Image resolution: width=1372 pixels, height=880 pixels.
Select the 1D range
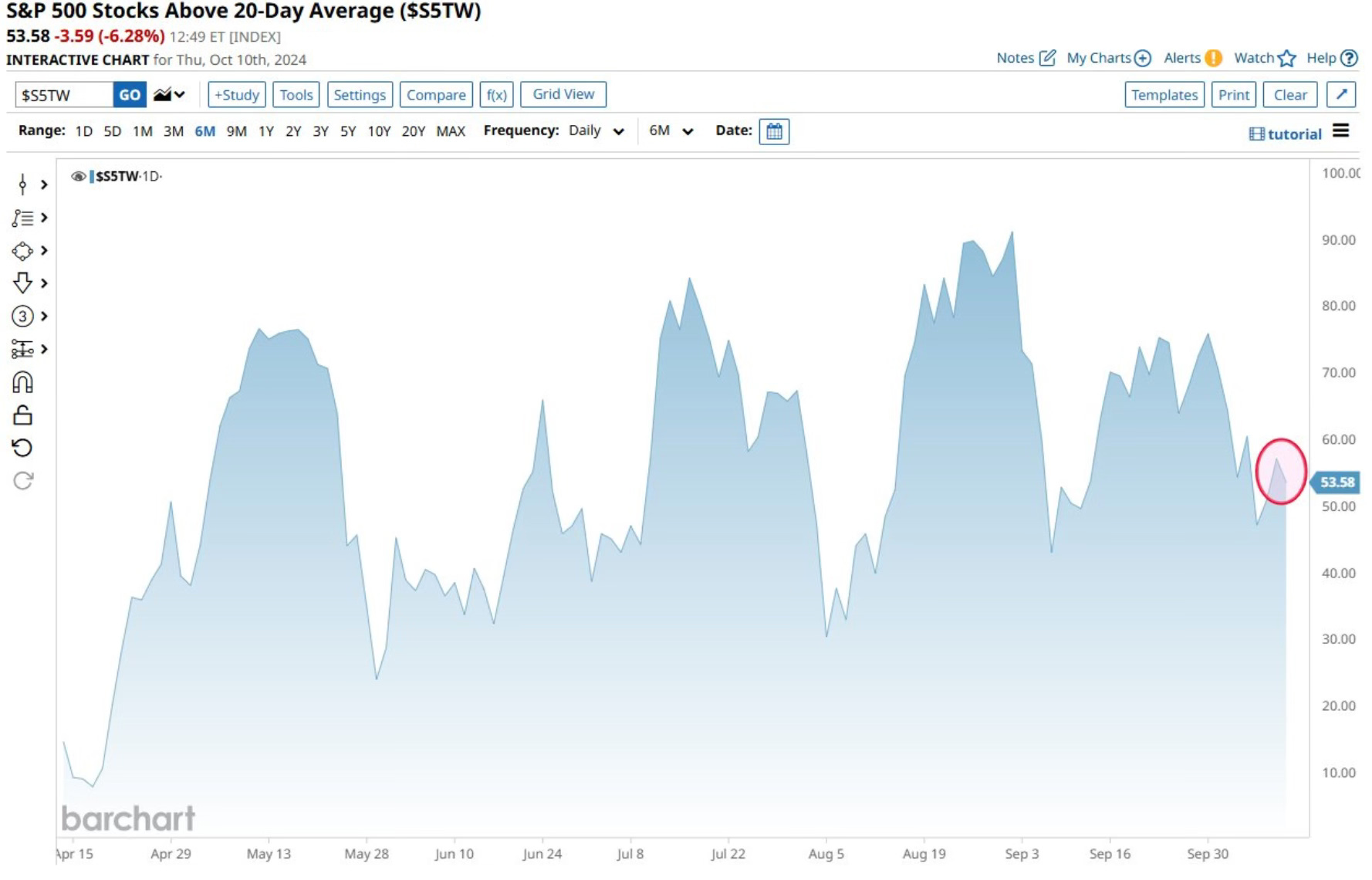coord(84,131)
